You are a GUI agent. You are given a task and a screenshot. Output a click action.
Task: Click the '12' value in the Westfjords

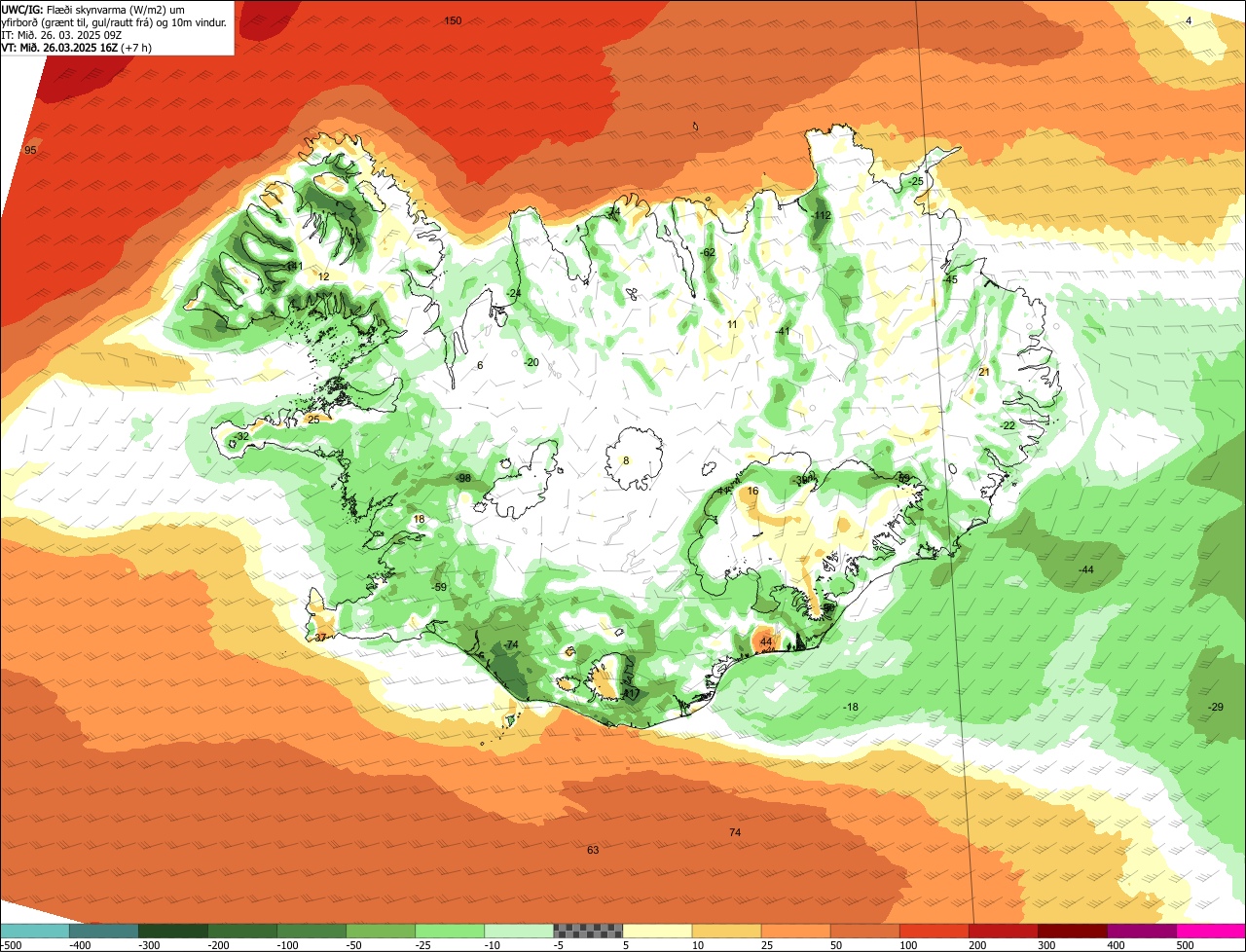point(324,276)
